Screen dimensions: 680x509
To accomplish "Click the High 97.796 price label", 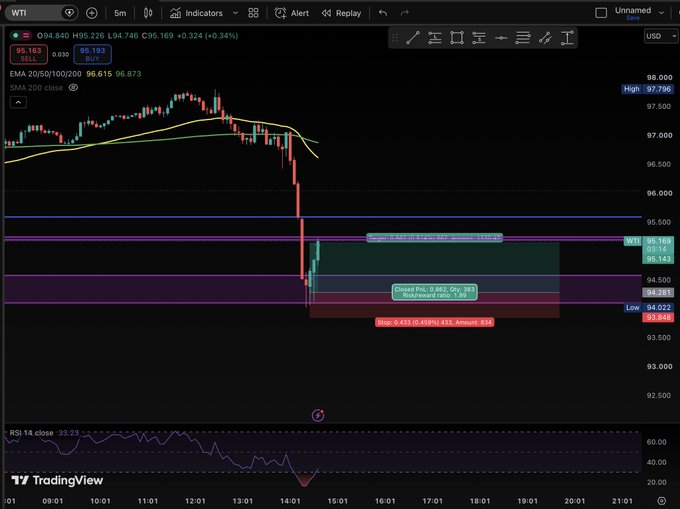I will click(647, 89).
